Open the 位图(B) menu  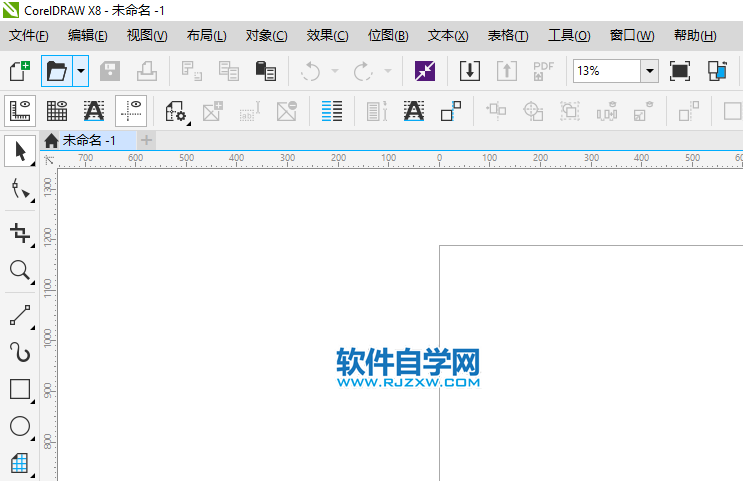click(388, 36)
